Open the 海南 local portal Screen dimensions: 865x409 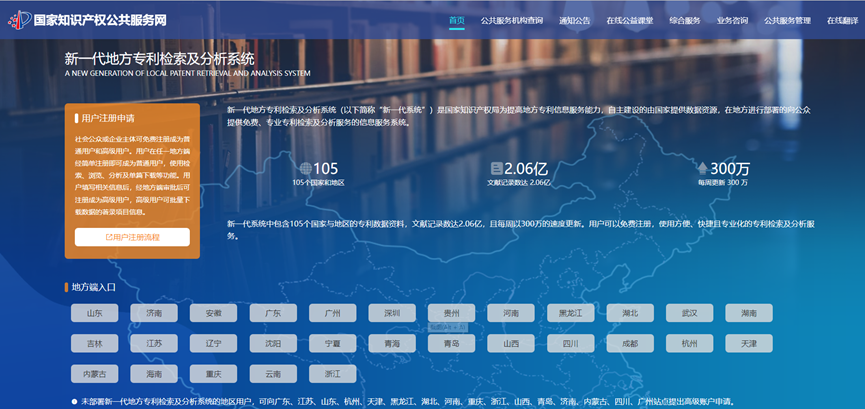(154, 374)
